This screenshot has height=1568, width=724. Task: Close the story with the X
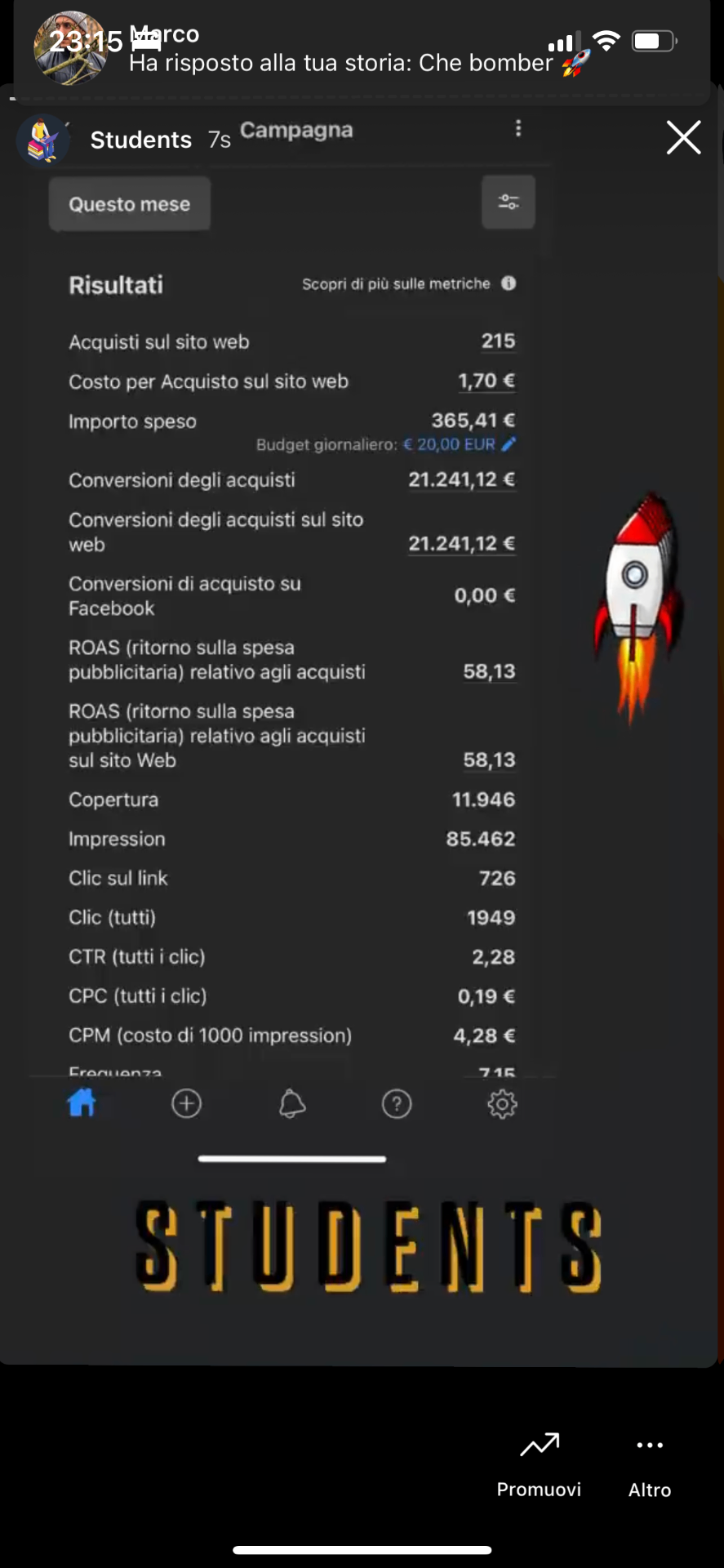tap(683, 137)
